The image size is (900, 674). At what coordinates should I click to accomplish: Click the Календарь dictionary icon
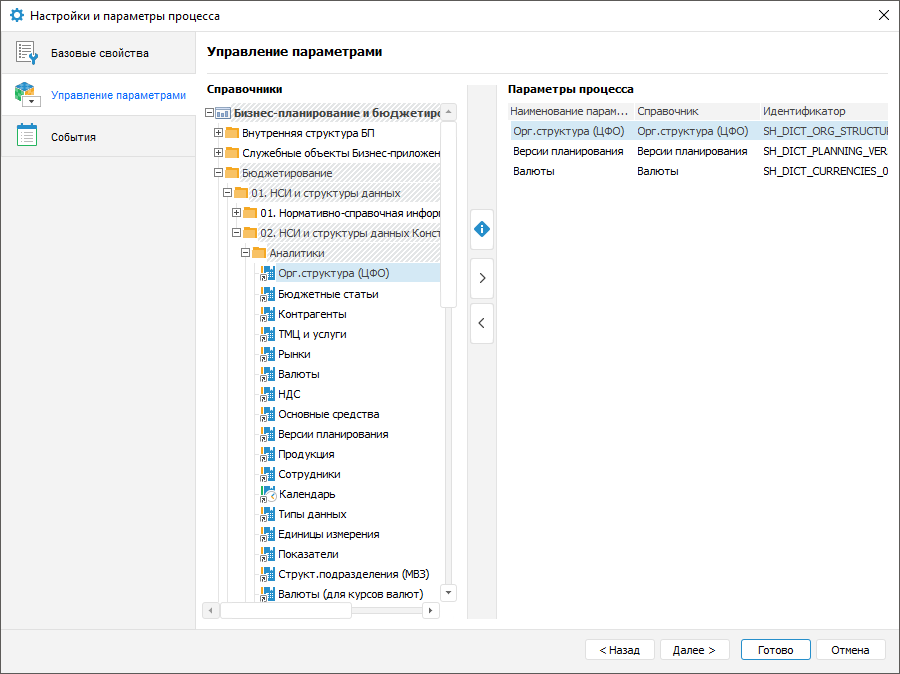pyautogui.click(x=267, y=494)
